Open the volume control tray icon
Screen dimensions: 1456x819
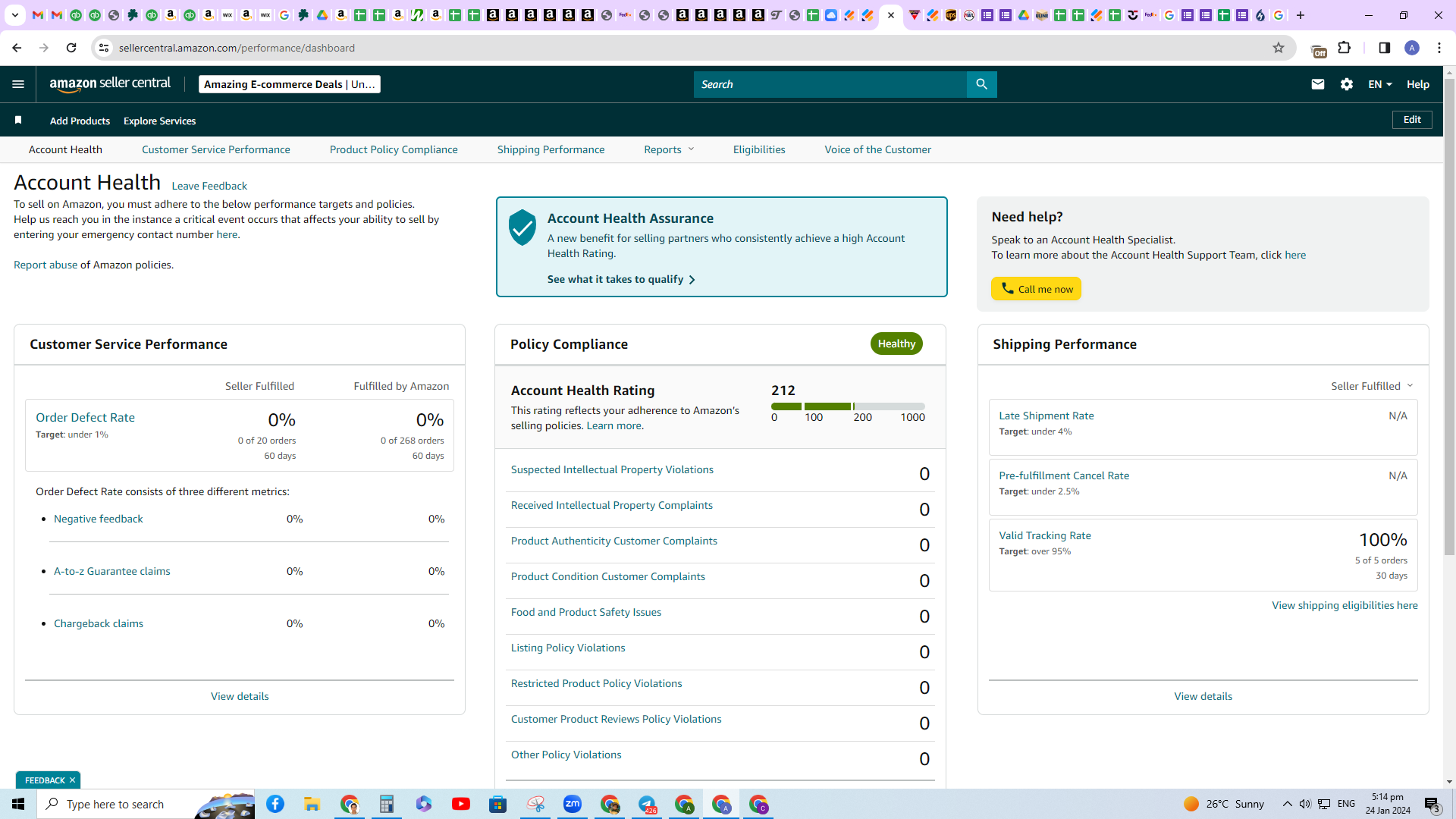click(1304, 804)
